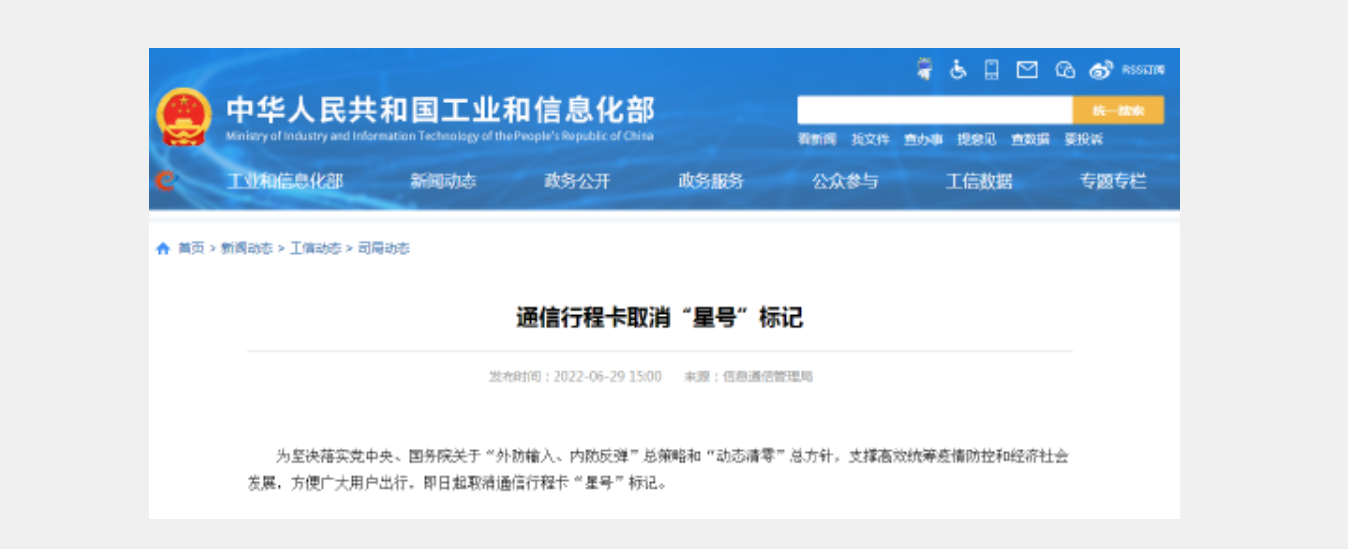This screenshot has height=549, width=1348.
Task: Open the 工信数据 nav menu
Action: point(979,181)
